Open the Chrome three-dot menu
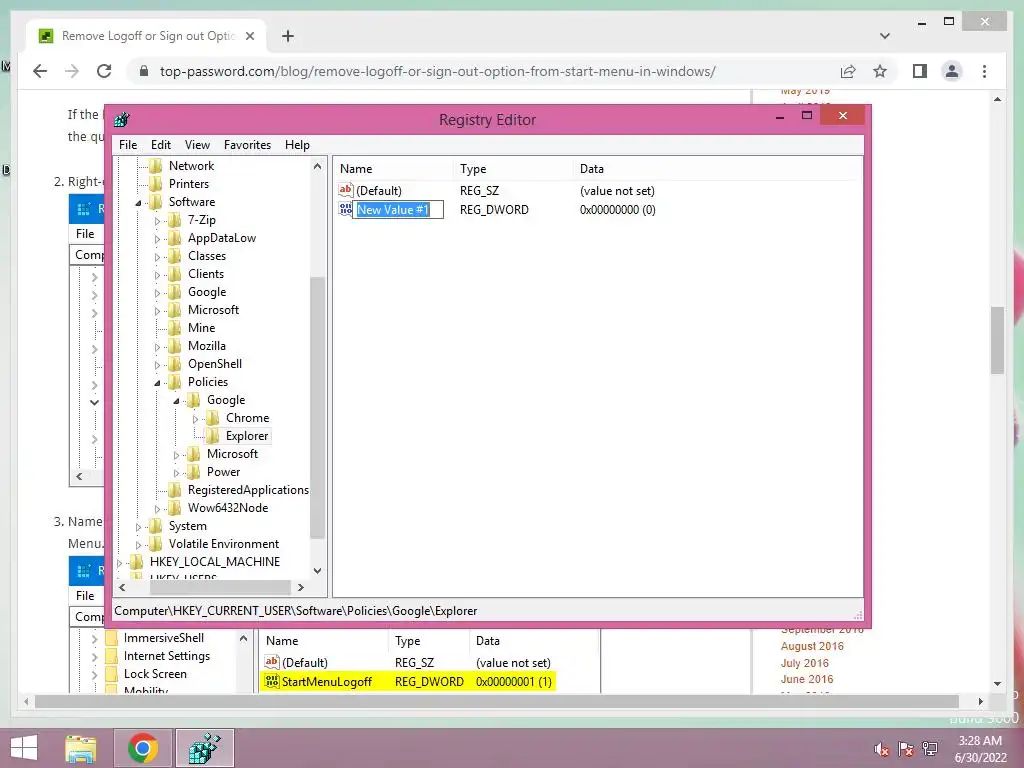Screen dimensions: 1024x768 point(984,71)
